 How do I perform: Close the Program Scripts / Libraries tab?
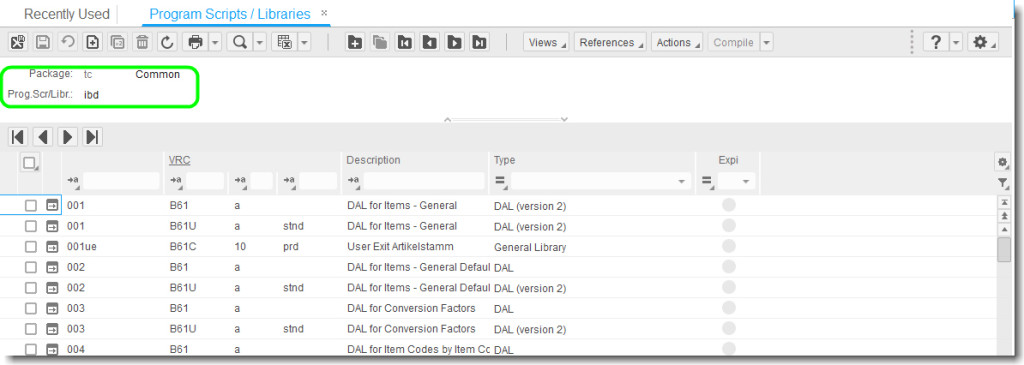[x=324, y=13]
